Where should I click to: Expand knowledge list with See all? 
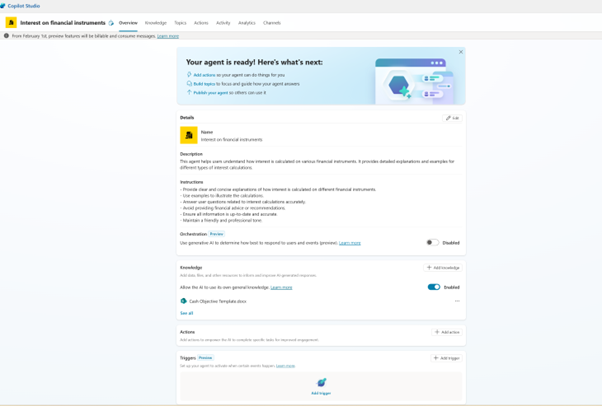tap(187, 313)
